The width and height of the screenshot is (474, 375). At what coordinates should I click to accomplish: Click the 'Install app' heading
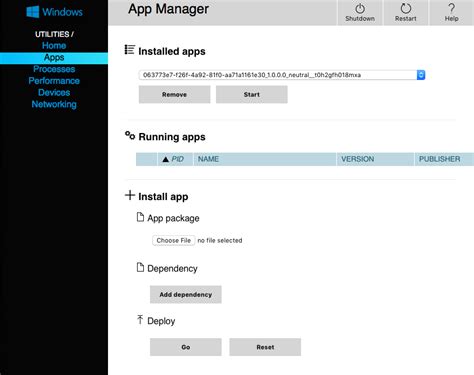163,197
